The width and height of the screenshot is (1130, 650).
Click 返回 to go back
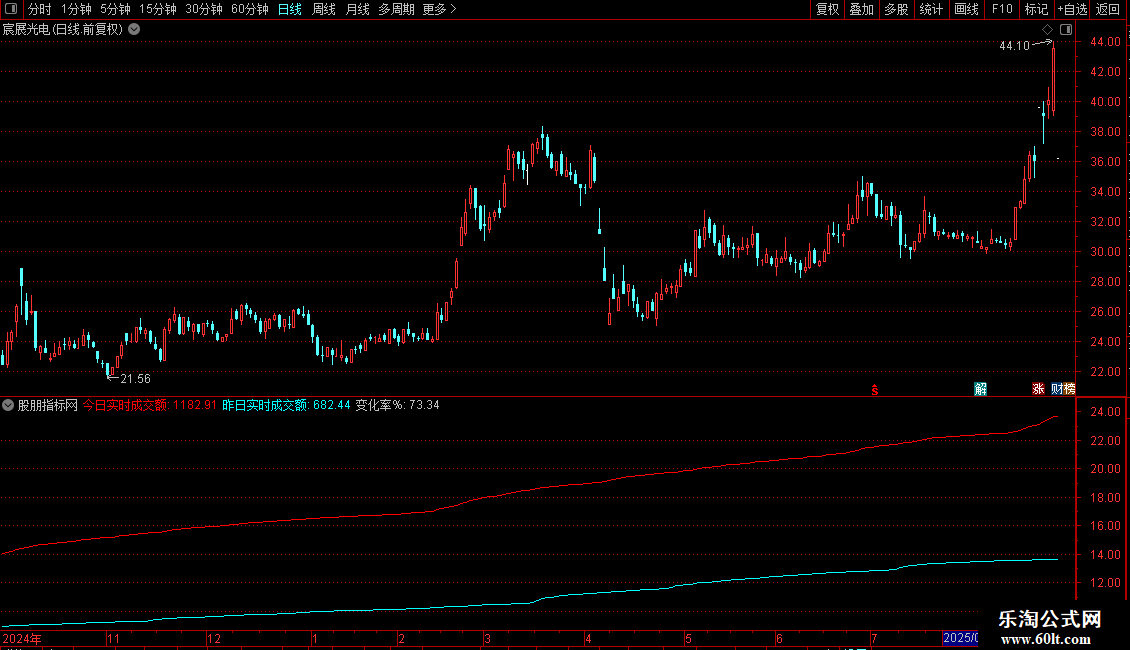pos(1108,9)
